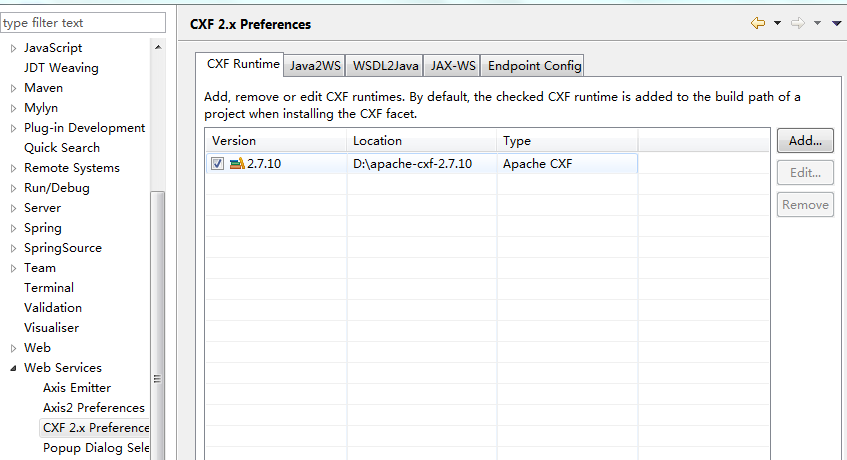The height and width of the screenshot is (460, 847).
Task: Expand the SpringSource tree node
Action: (14, 248)
